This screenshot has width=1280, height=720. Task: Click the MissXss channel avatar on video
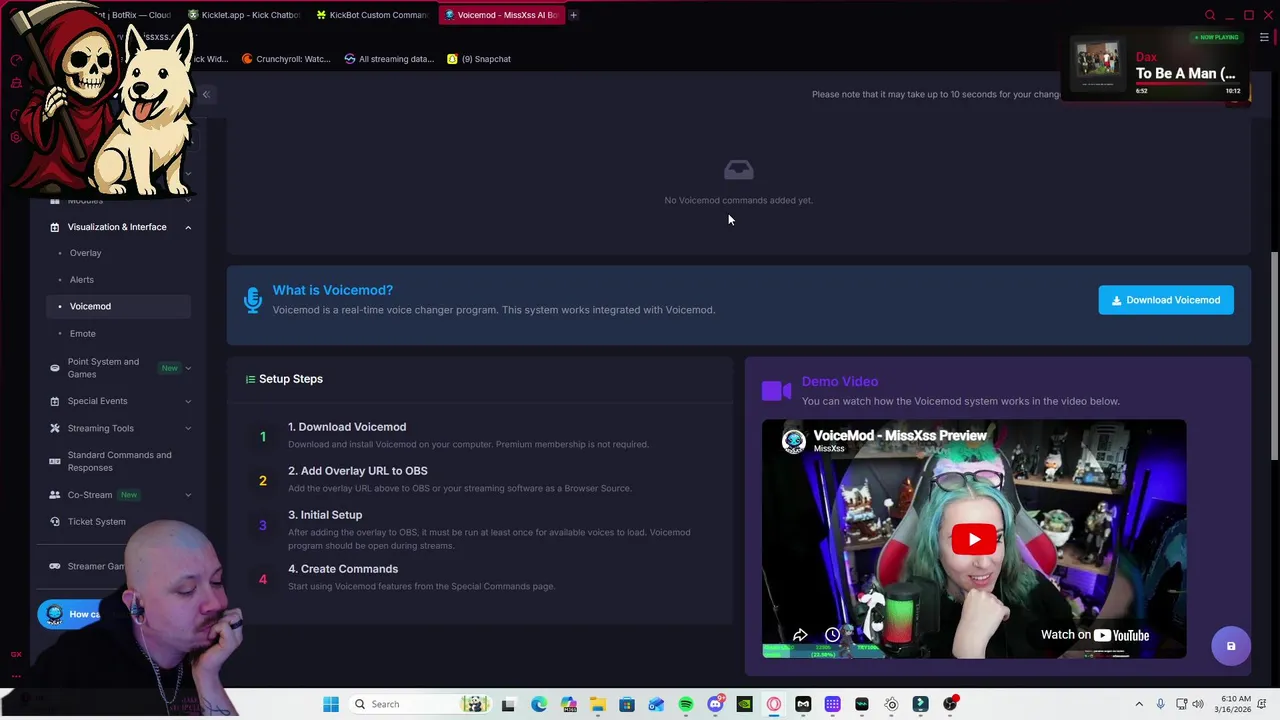[x=793, y=441]
